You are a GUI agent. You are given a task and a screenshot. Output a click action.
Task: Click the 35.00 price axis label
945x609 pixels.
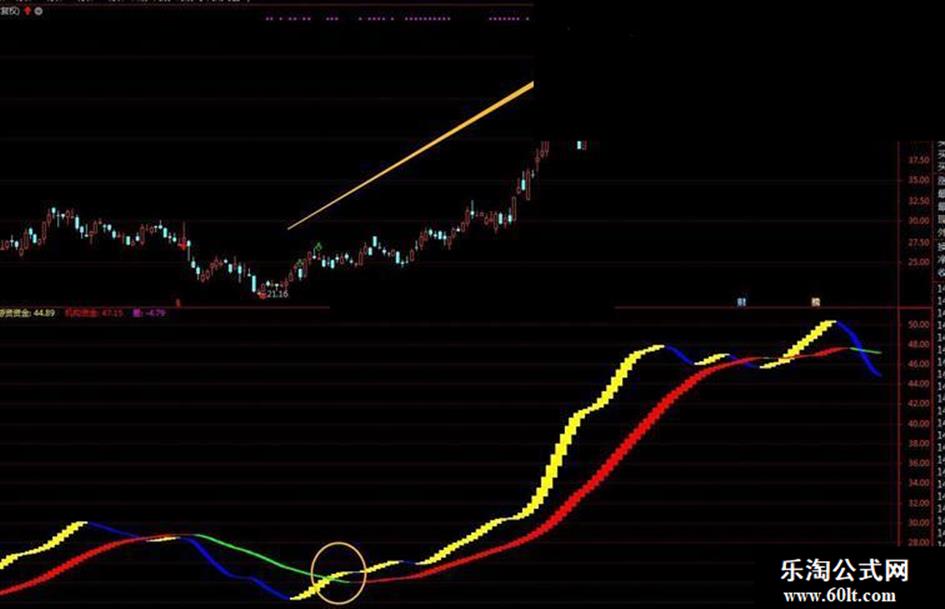918,180
